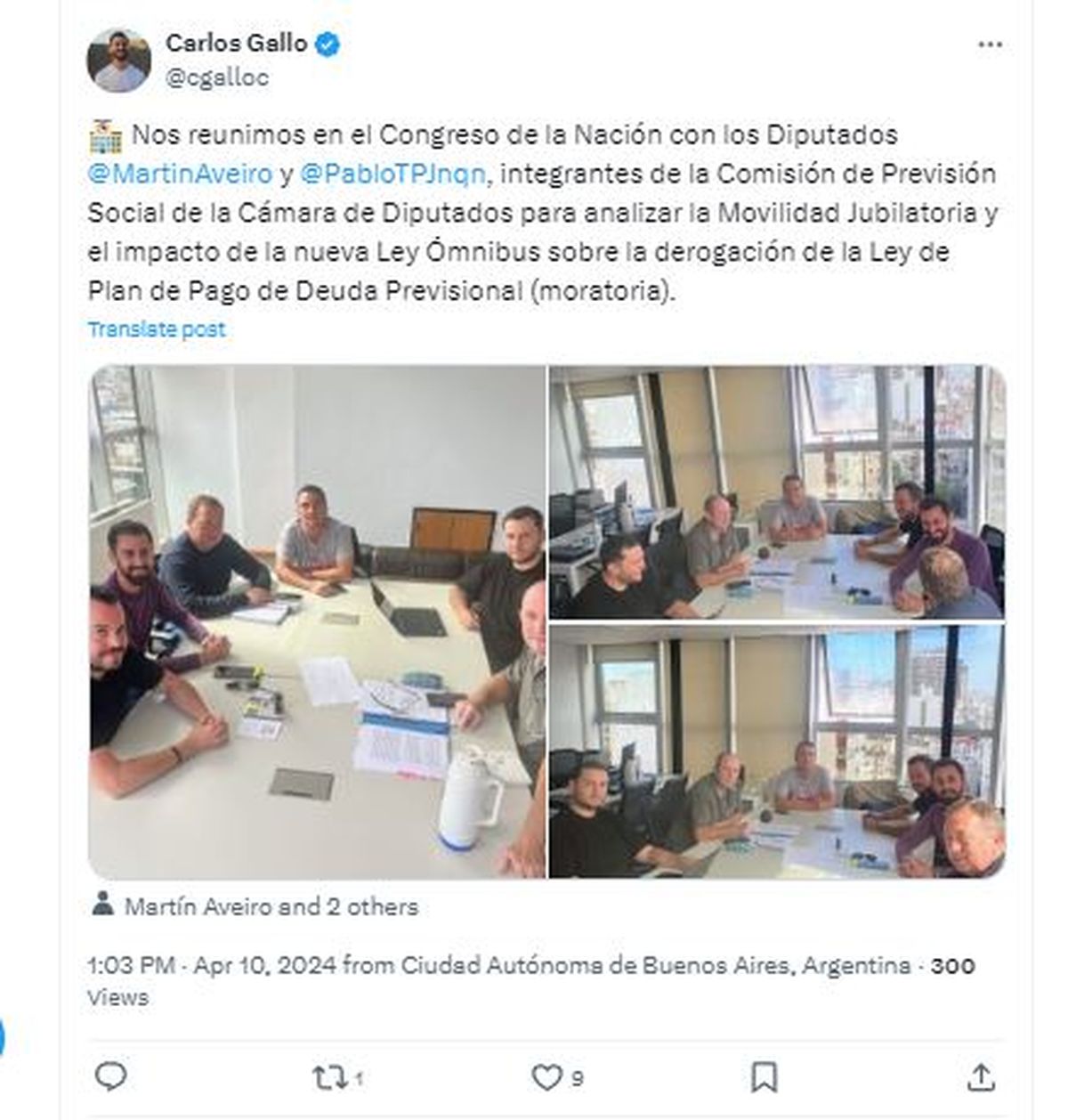The width and height of the screenshot is (1068, 1120).
Task: Click the blue verified badge
Action: click(x=327, y=44)
